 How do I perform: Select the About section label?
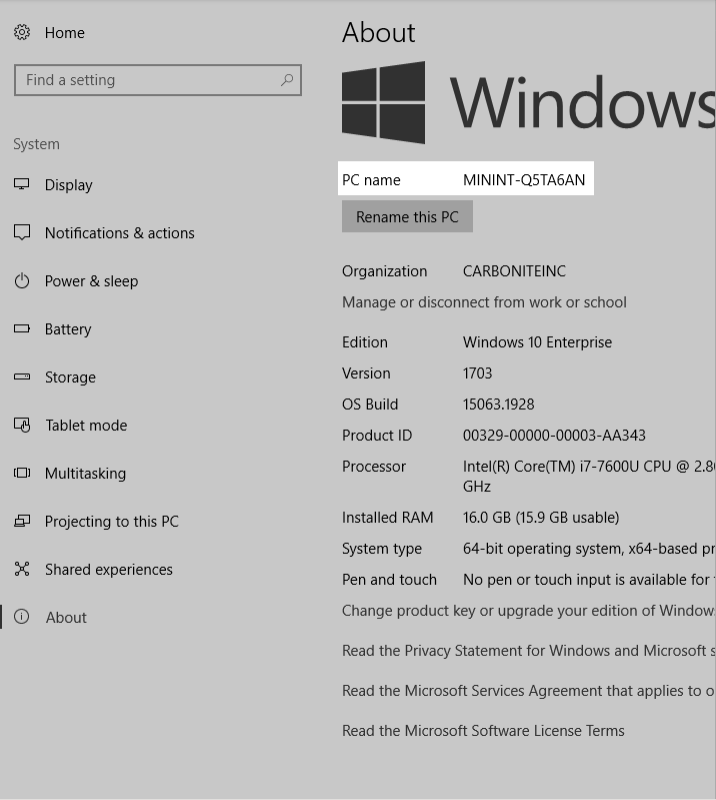66,617
